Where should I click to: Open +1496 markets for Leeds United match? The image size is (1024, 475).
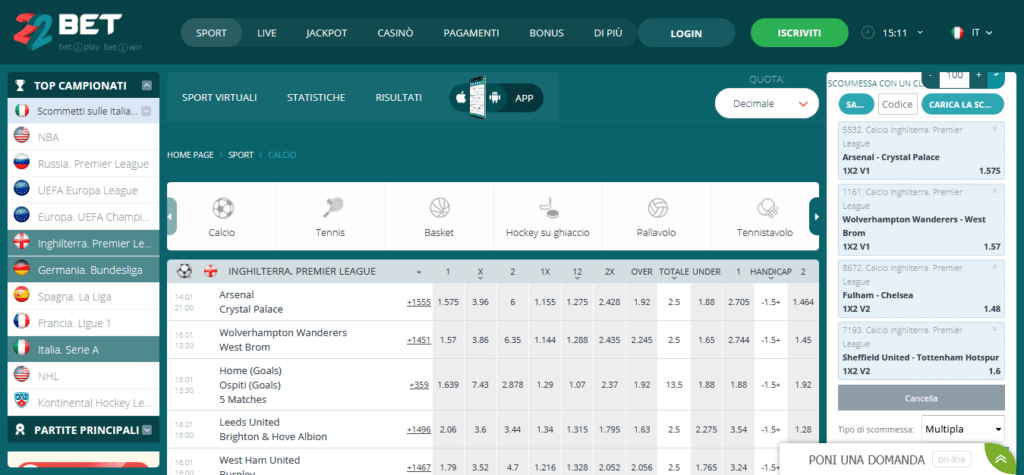pos(419,429)
